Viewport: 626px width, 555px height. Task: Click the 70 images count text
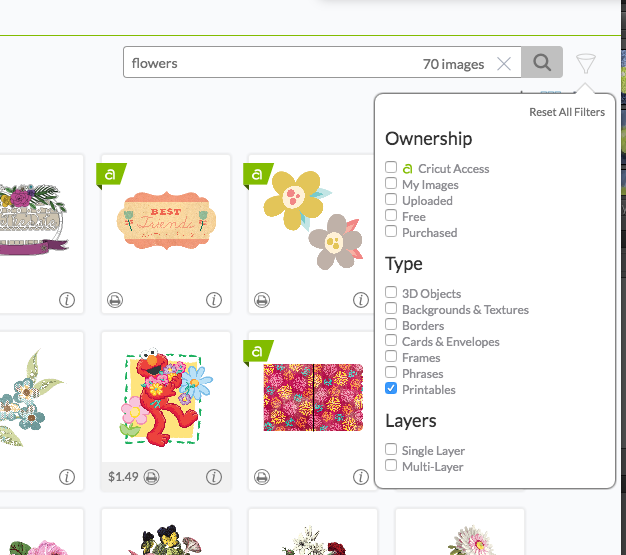454,64
